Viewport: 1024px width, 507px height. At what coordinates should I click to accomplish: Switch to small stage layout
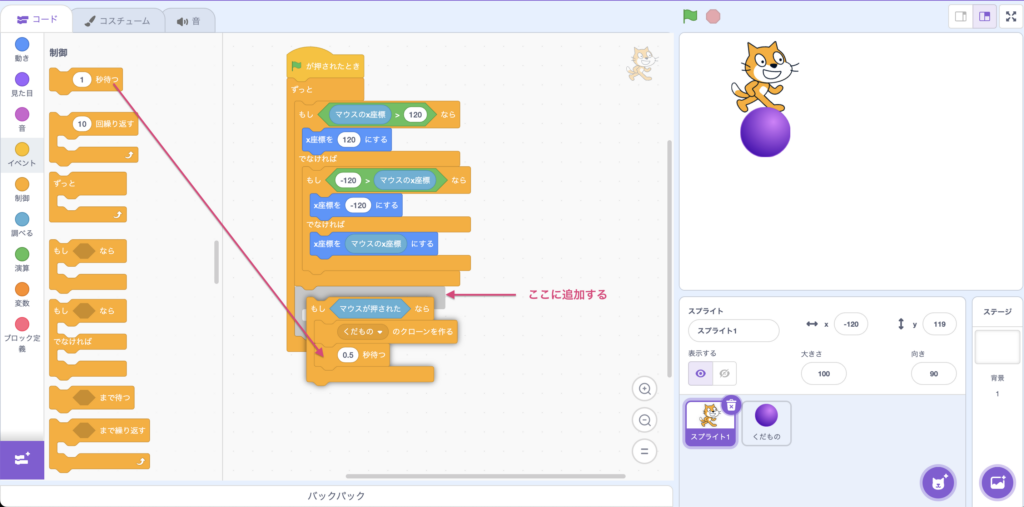[960, 16]
